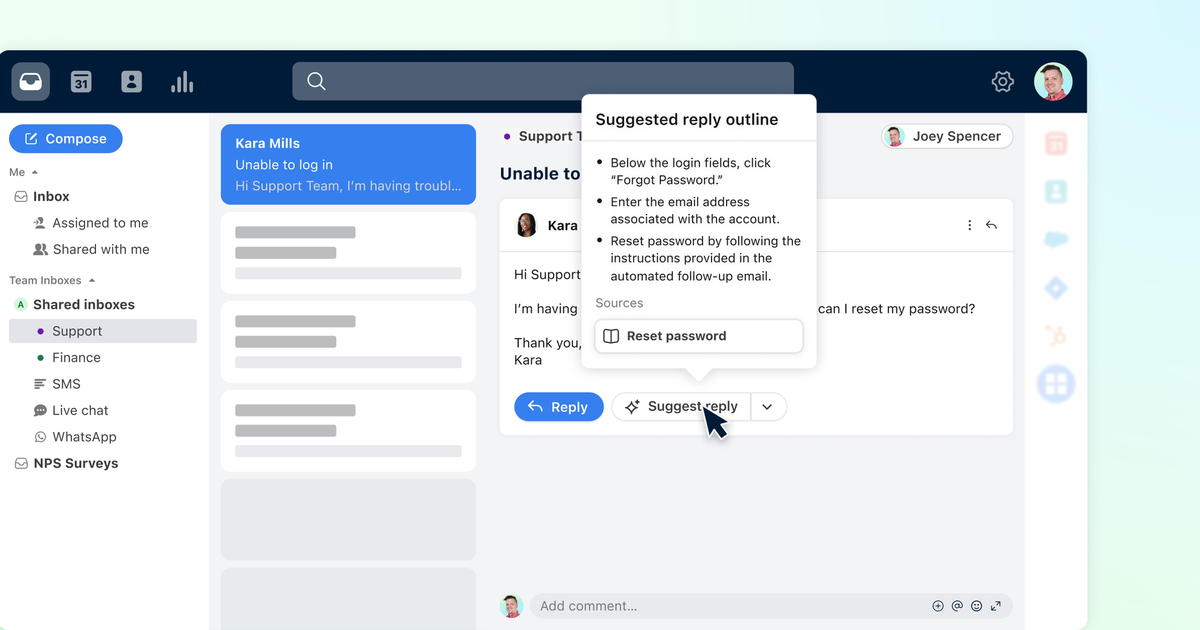Open the Analytics bar-chart icon
The width and height of the screenshot is (1200, 630).
click(182, 81)
